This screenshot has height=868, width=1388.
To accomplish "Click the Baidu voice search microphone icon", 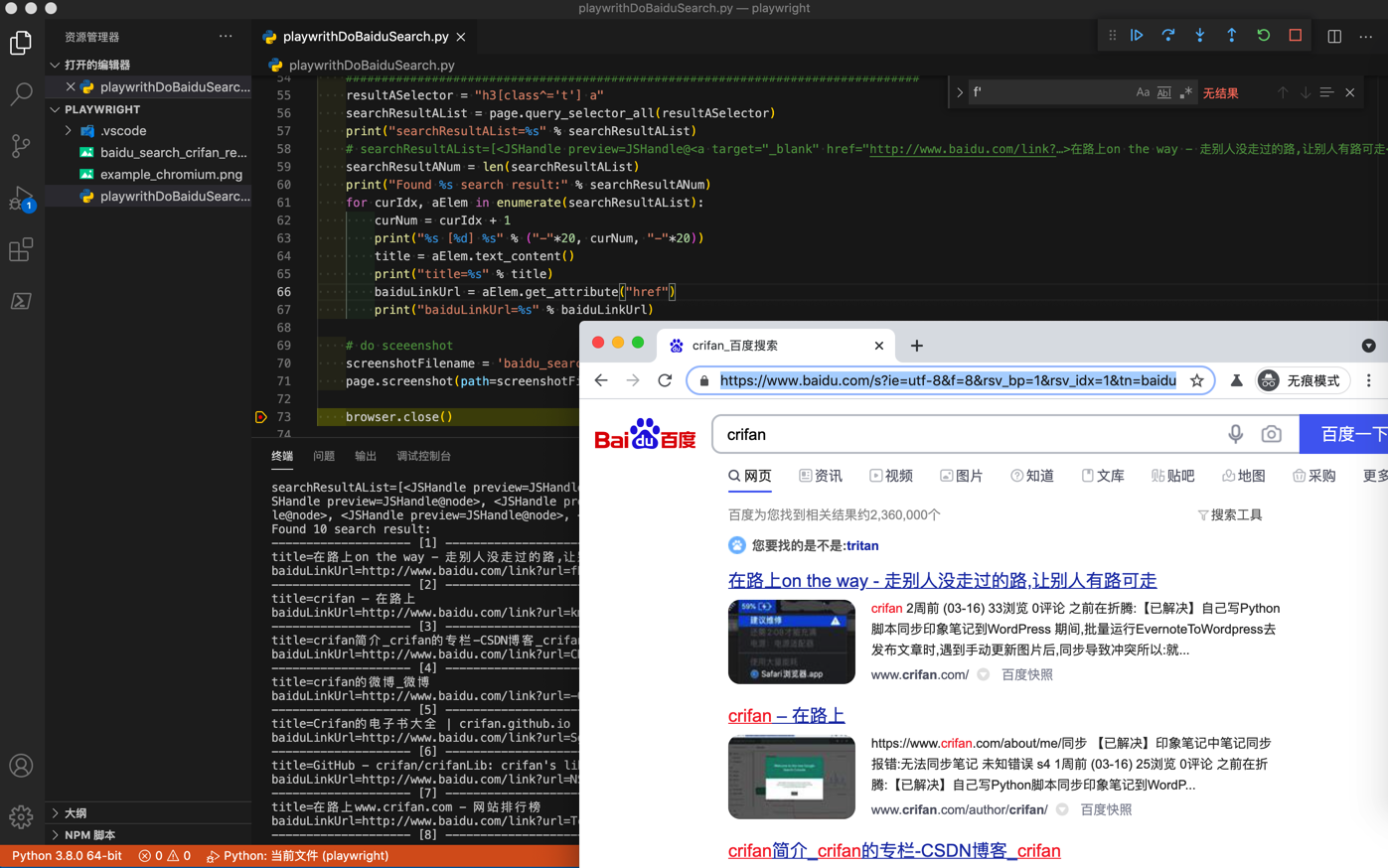I will click(x=1235, y=434).
